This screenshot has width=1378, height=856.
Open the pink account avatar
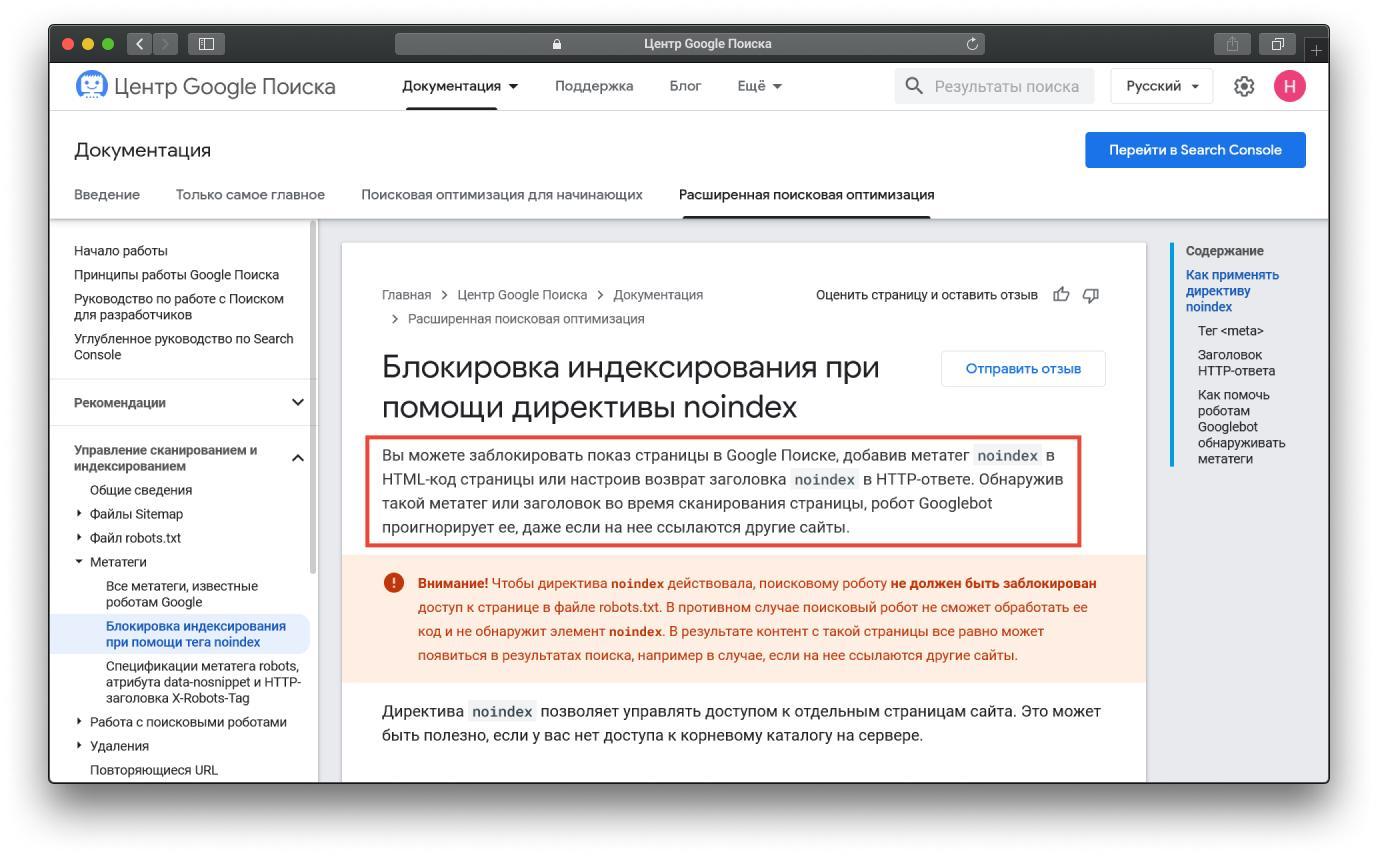(1289, 86)
